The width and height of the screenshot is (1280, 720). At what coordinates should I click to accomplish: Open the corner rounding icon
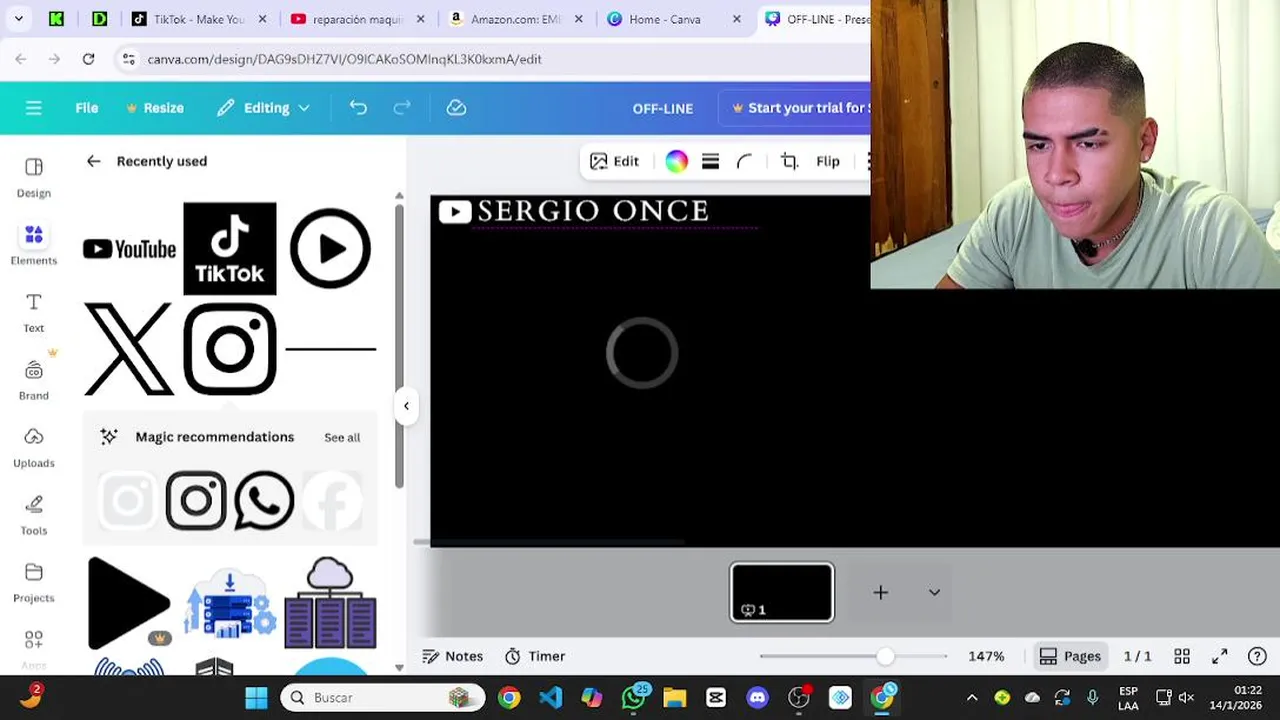(744, 161)
